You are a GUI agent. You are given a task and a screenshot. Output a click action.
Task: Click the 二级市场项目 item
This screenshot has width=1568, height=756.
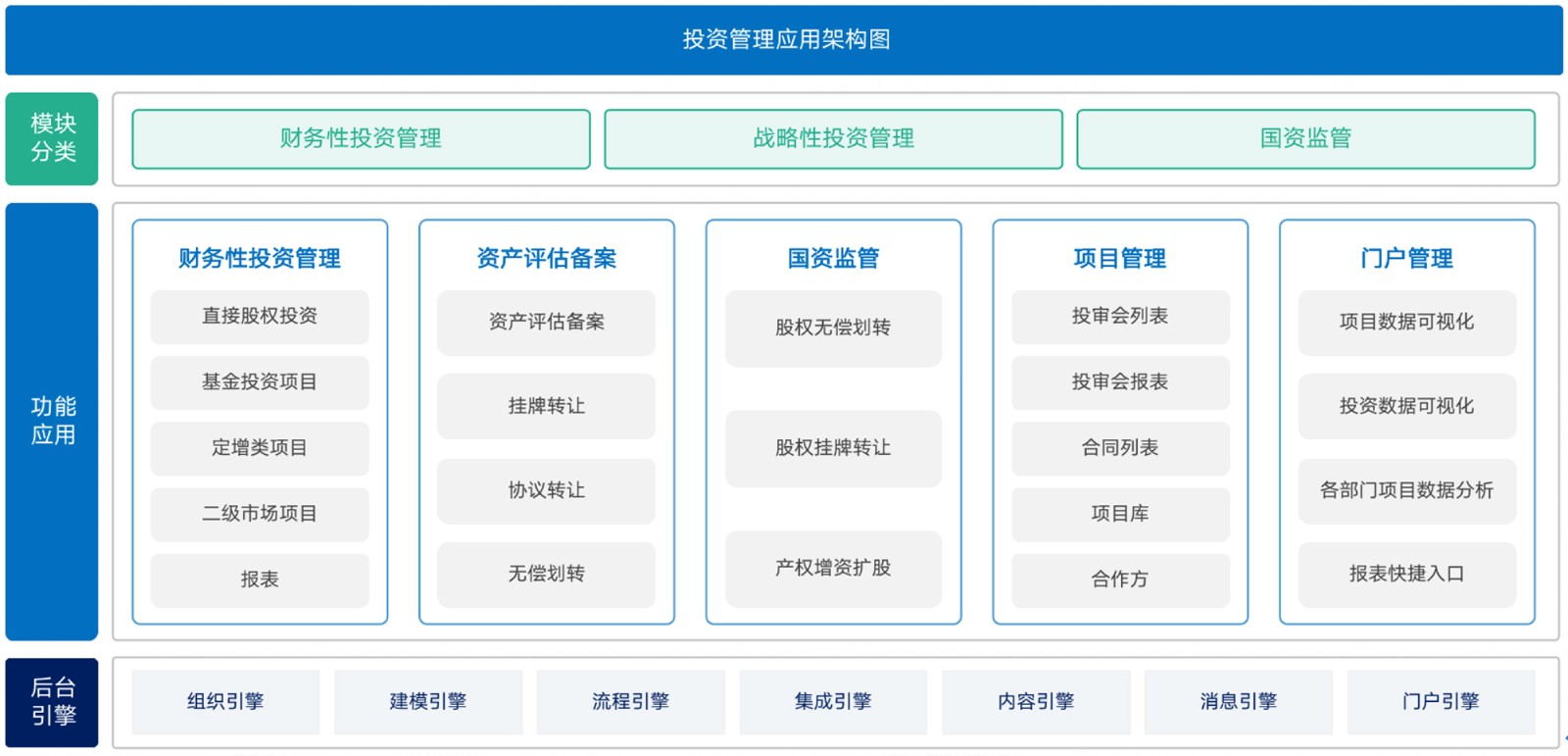260,514
